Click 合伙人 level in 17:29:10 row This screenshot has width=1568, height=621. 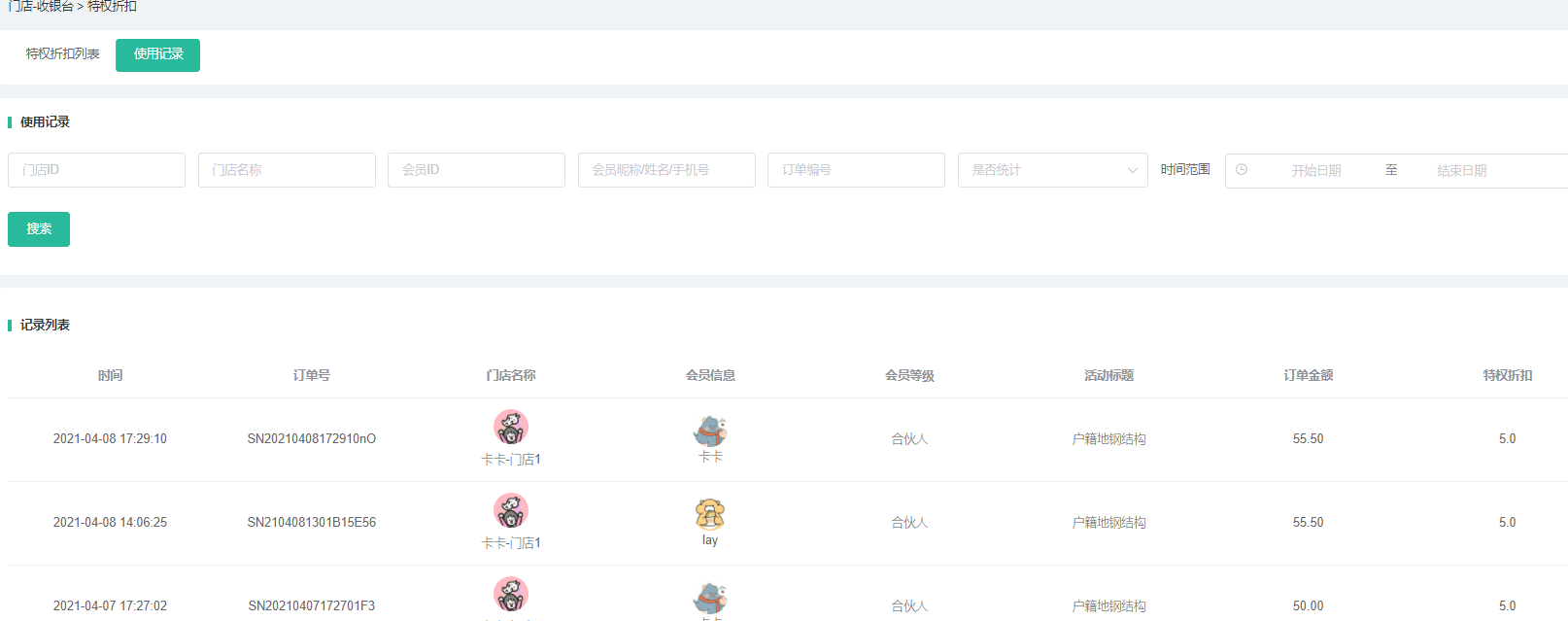909,439
